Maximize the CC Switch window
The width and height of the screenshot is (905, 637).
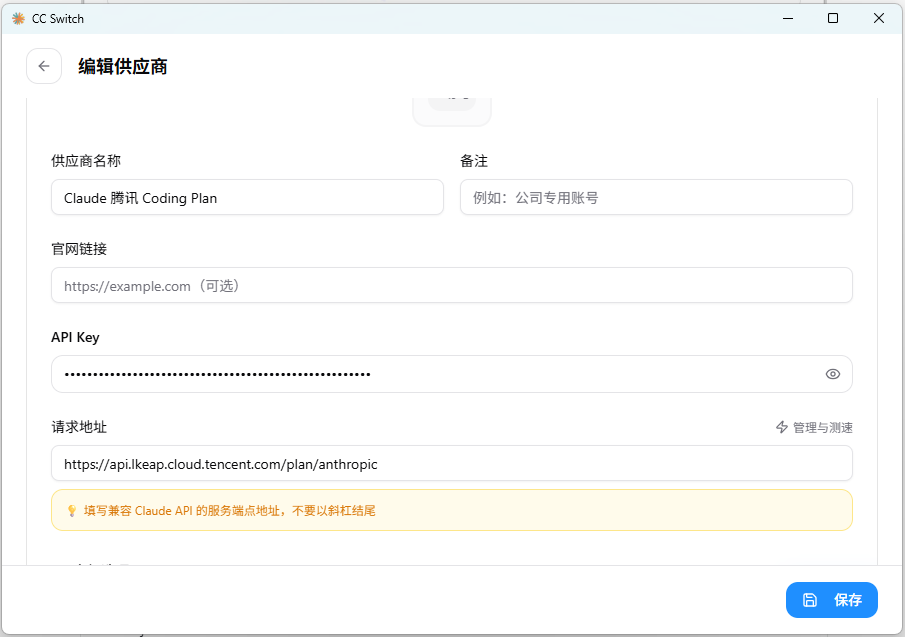tap(833, 18)
